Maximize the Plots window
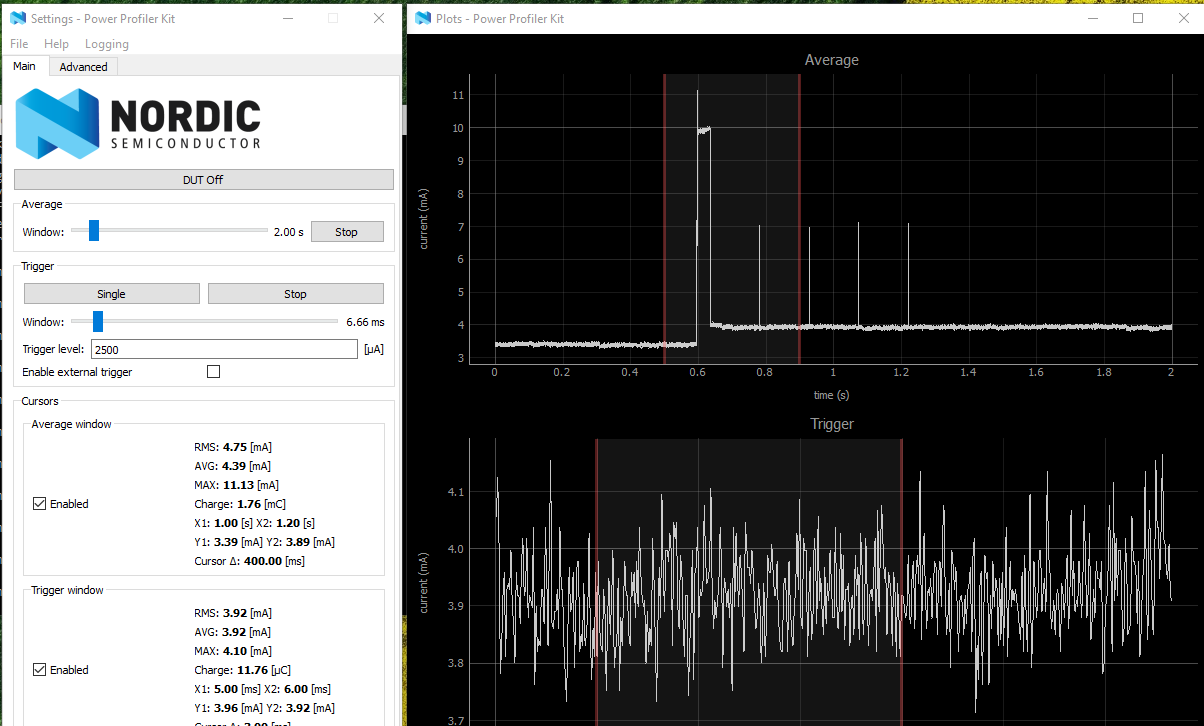This screenshot has width=1204, height=726. click(x=1137, y=18)
